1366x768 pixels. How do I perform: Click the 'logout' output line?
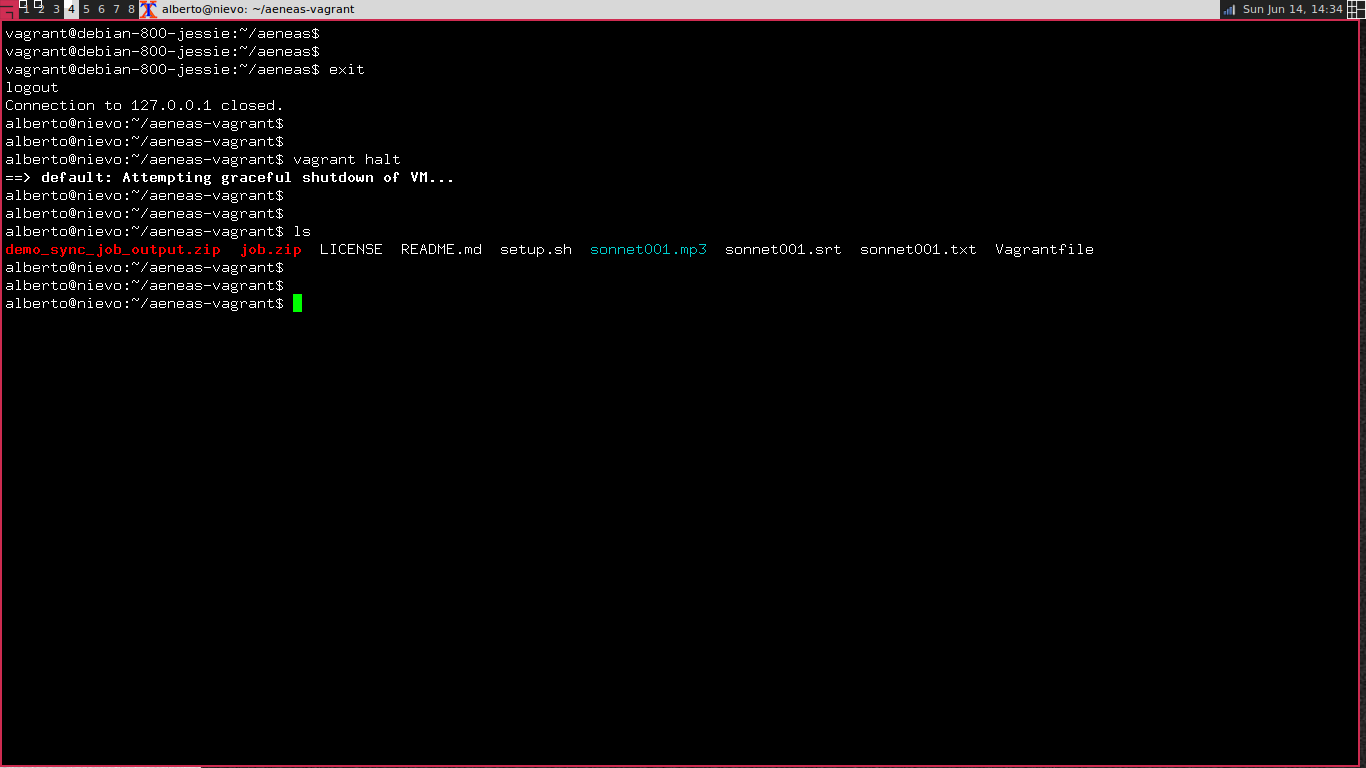[32, 87]
